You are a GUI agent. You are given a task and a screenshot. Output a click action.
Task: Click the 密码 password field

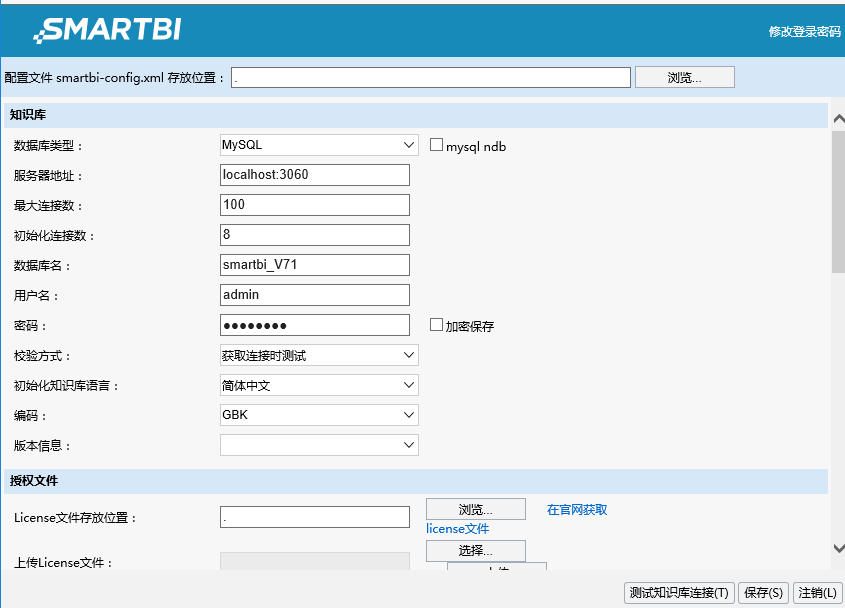315,325
